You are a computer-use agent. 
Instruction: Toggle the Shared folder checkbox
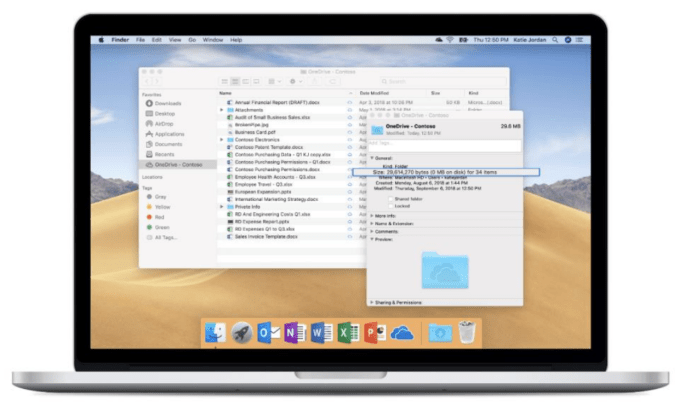[x=390, y=199]
